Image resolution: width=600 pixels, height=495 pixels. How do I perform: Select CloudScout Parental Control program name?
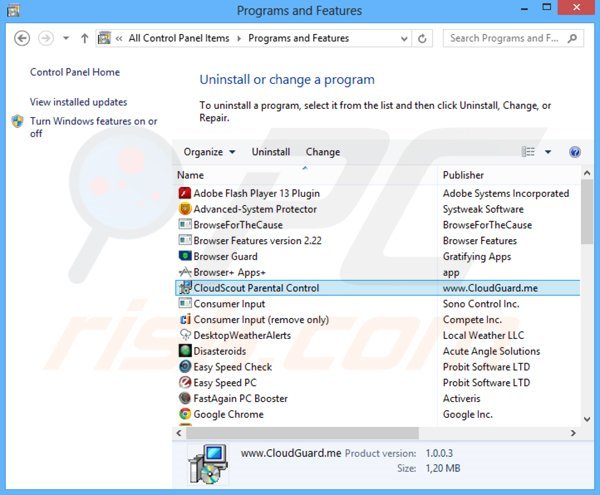256,288
